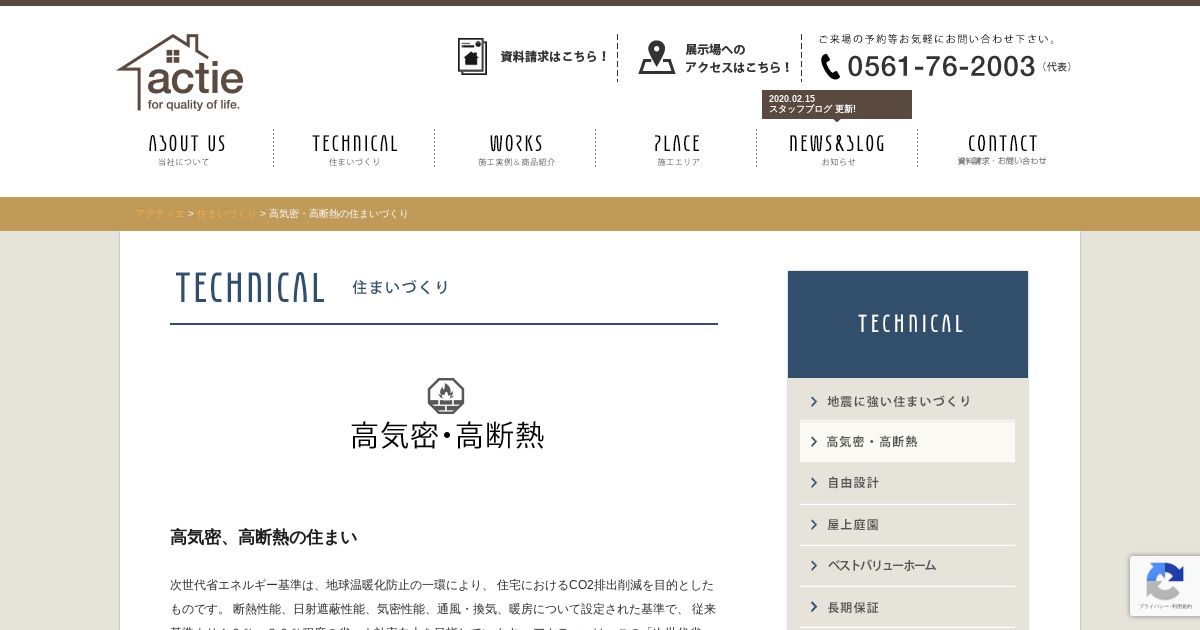This screenshot has width=1200, height=630.
Task: Click the insulation flame icon above the heading
Action: tap(446, 396)
